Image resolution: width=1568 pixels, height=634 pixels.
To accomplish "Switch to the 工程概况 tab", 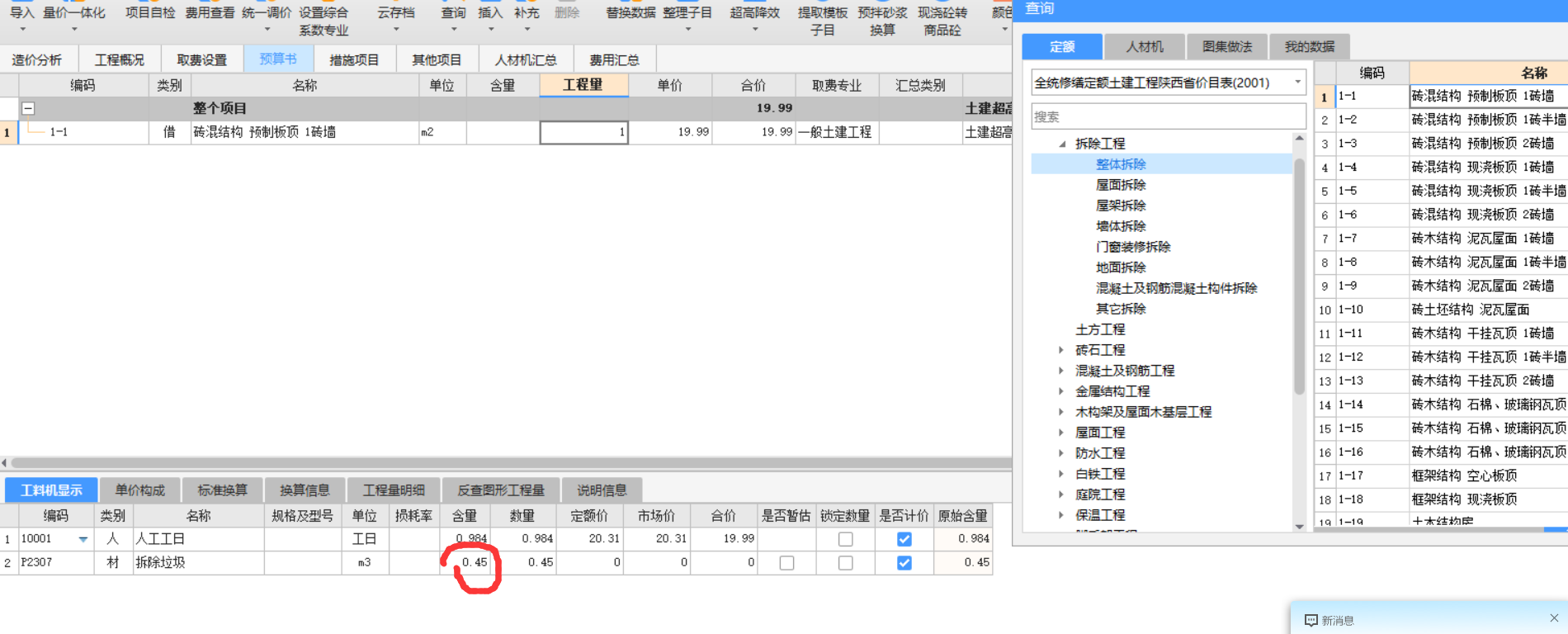I will tap(120, 59).
